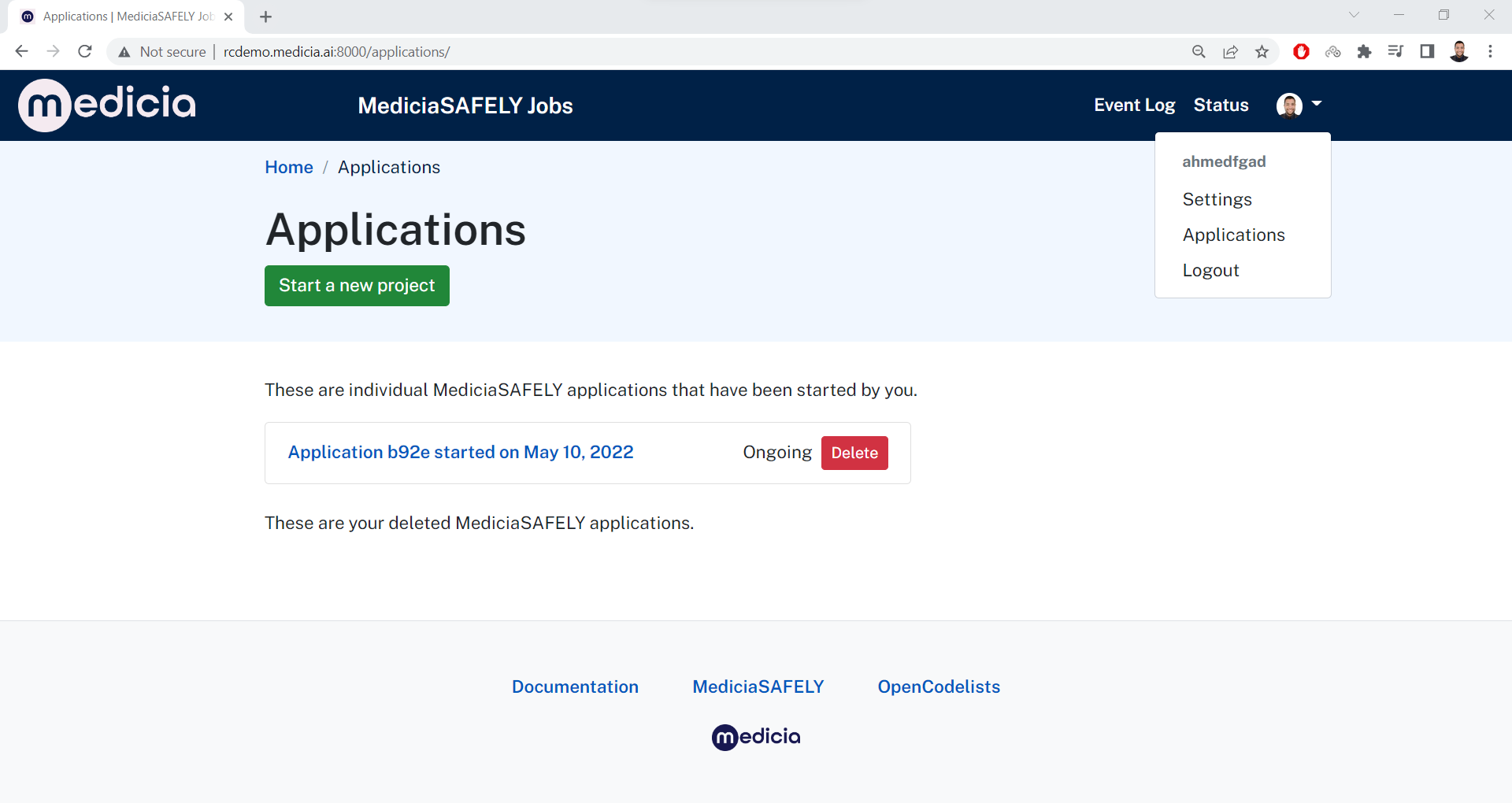Close the Applications browser tab
The width and height of the screenshot is (1512, 803).
[x=228, y=17]
